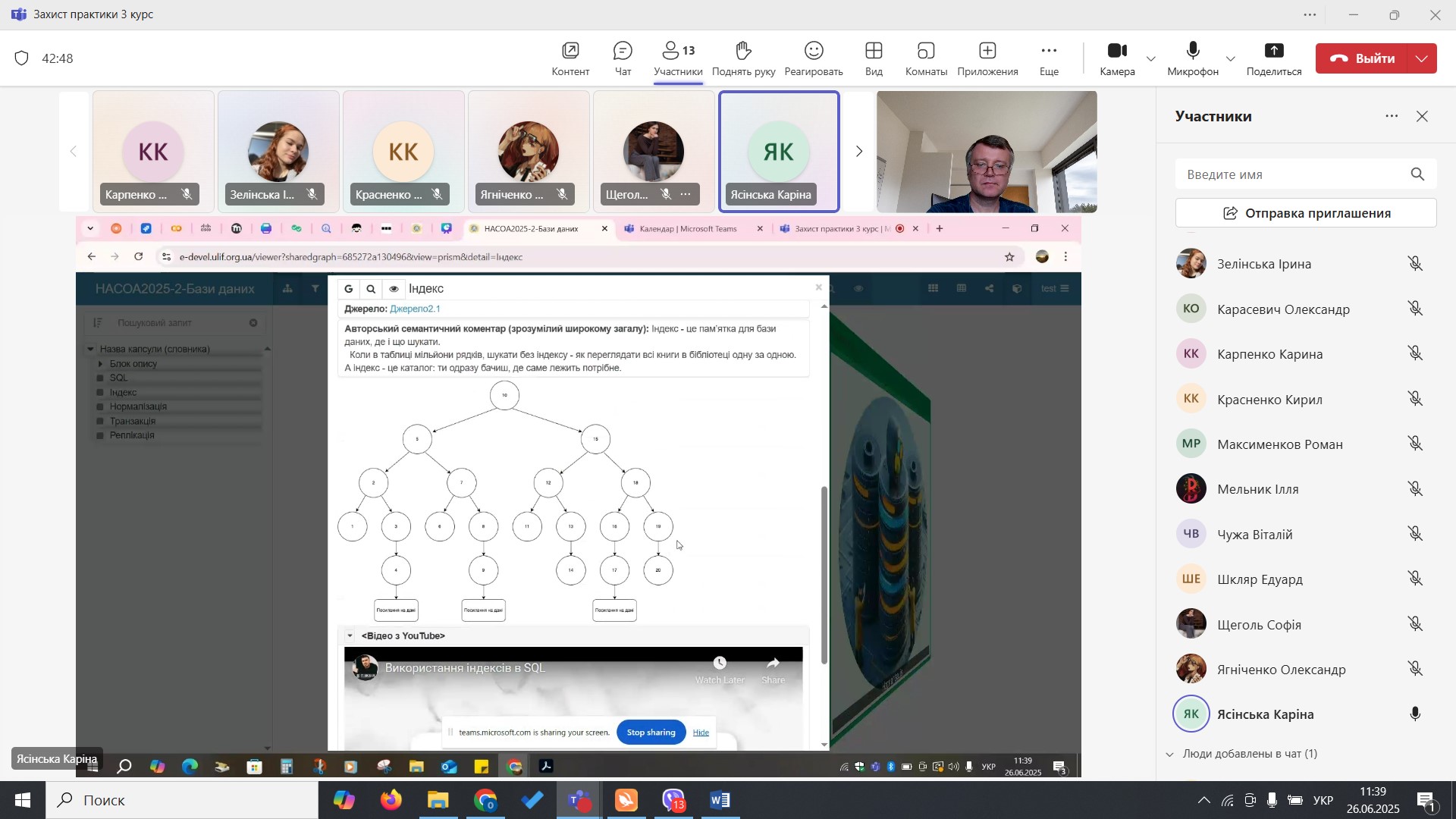Click Отправка приглашения invite button

pos(1306,214)
